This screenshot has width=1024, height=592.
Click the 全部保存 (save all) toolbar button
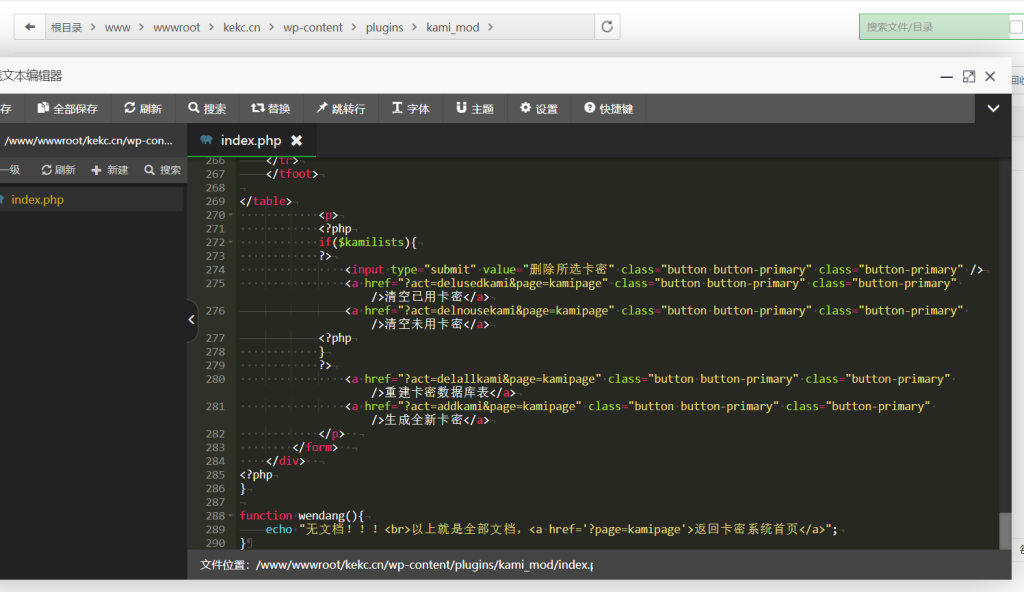coord(68,108)
